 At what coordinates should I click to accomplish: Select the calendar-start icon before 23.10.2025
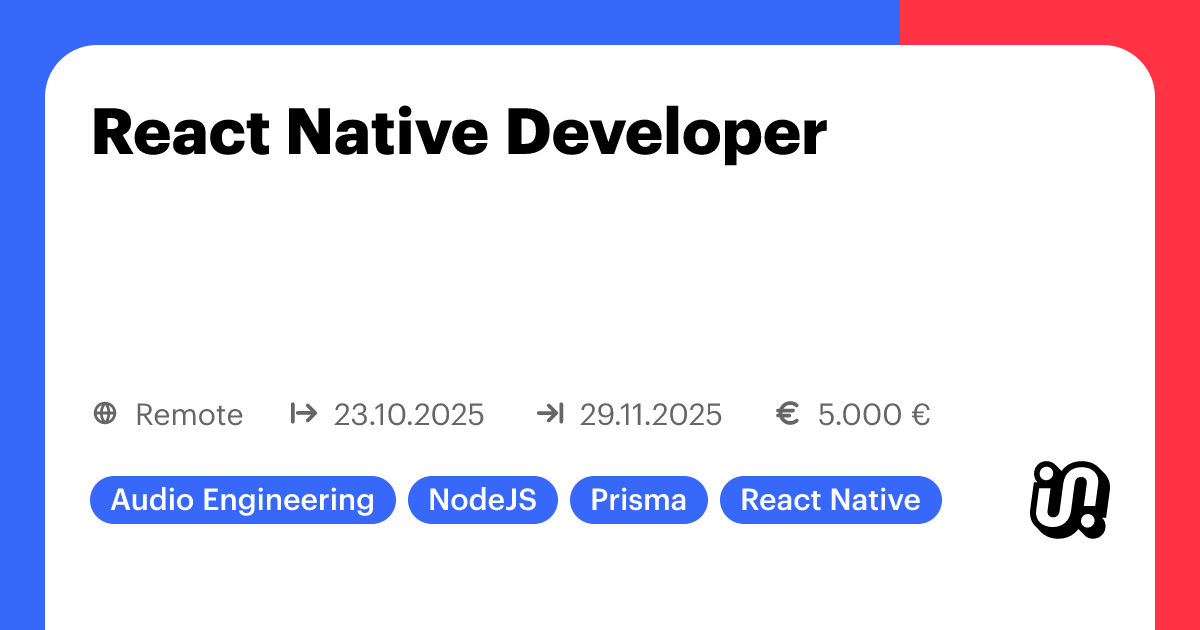point(305,414)
